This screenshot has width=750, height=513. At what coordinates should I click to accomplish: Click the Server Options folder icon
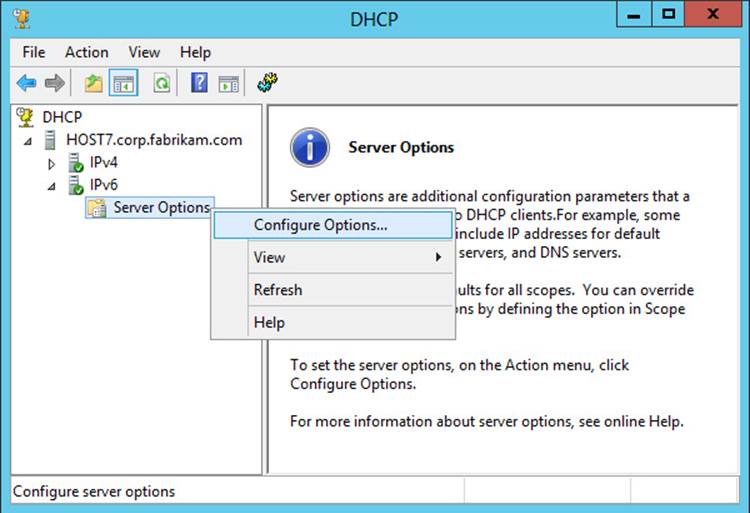97,208
